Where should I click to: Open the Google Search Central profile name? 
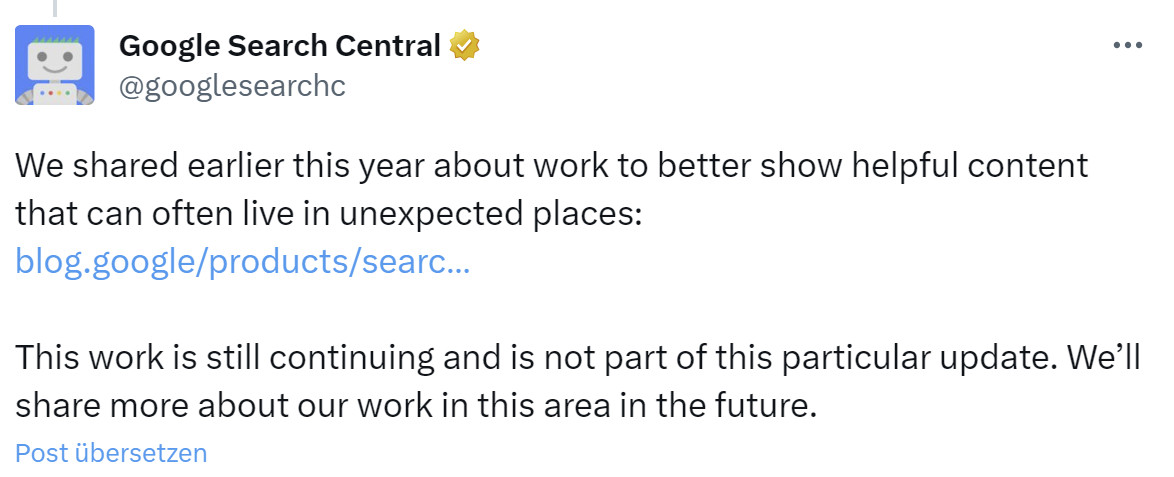click(280, 46)
